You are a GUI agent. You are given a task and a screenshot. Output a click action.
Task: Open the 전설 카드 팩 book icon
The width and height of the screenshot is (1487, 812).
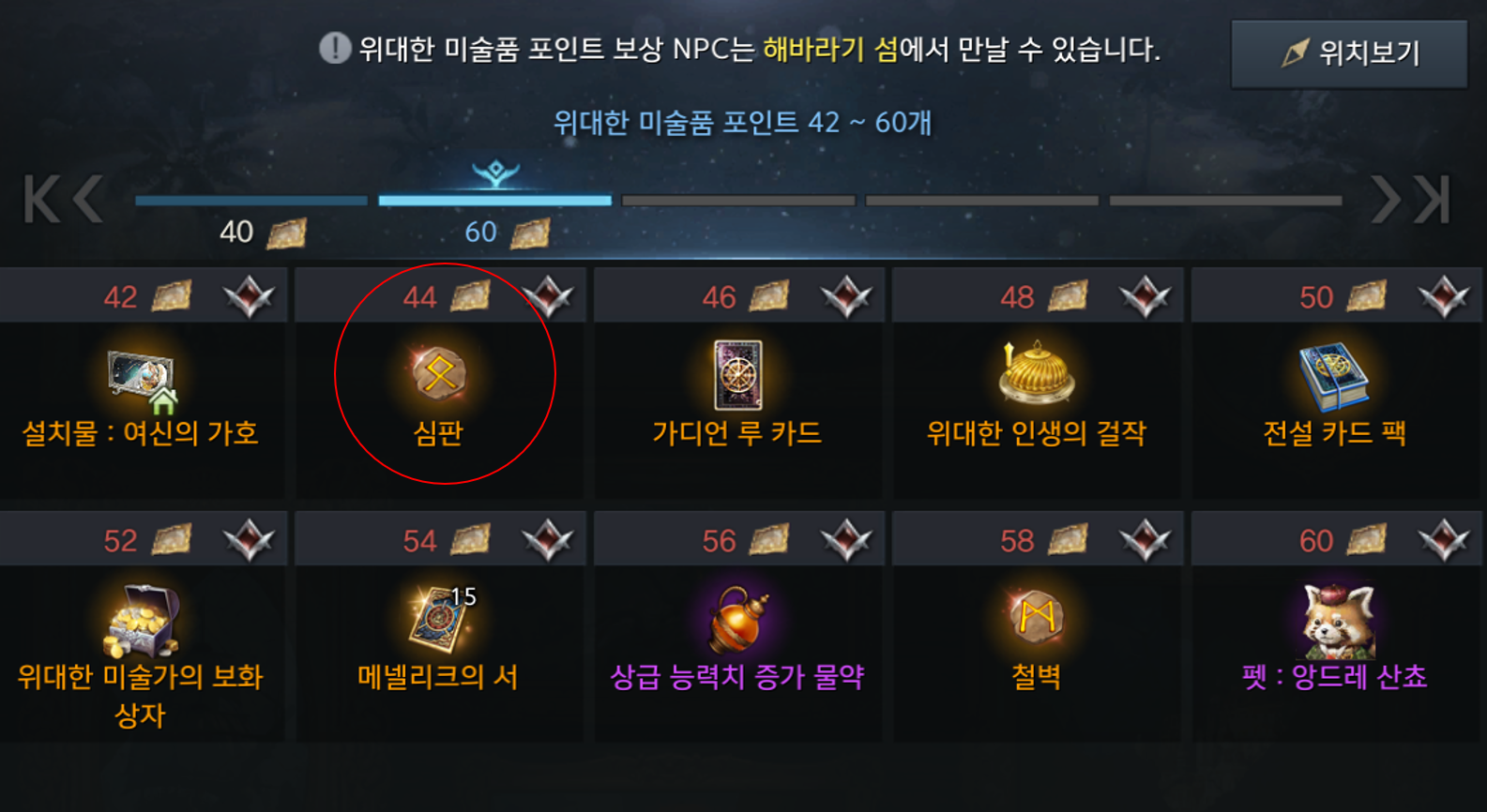[1334, 376]
